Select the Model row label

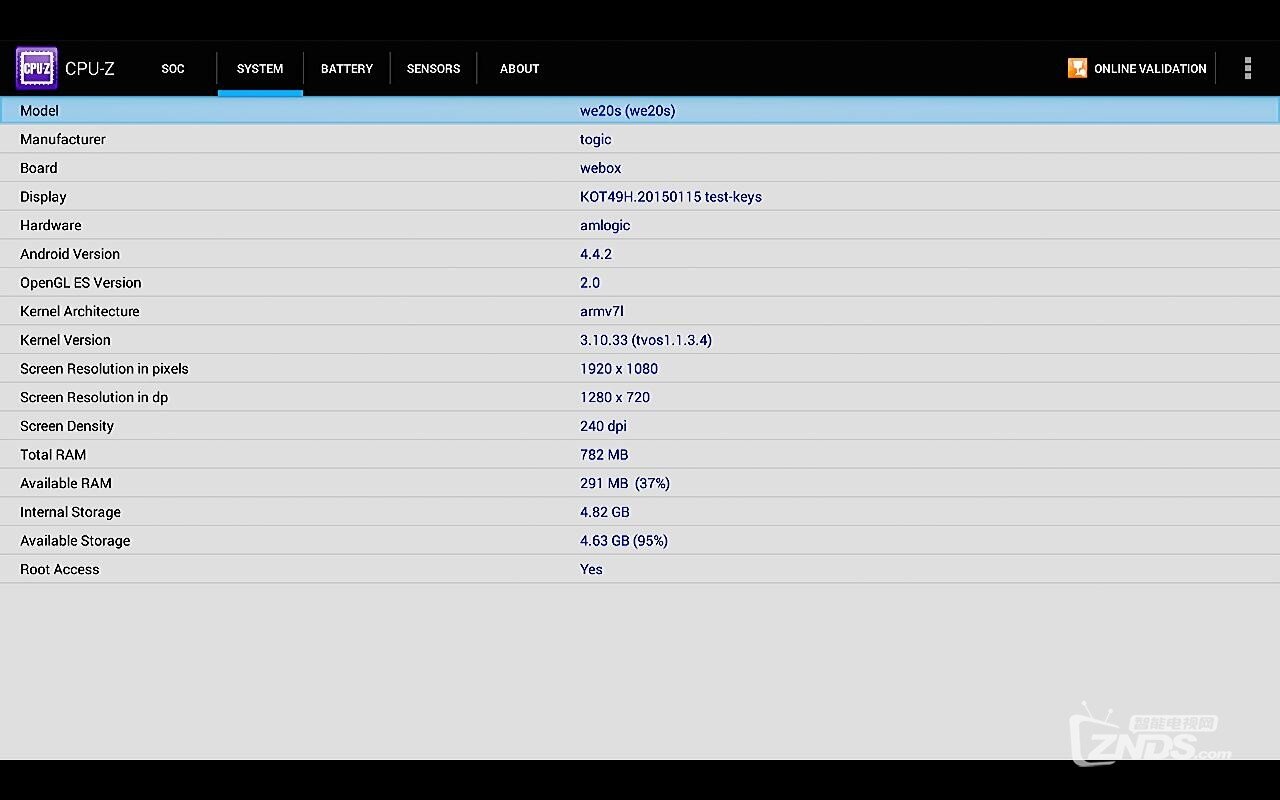pos(39,111)
